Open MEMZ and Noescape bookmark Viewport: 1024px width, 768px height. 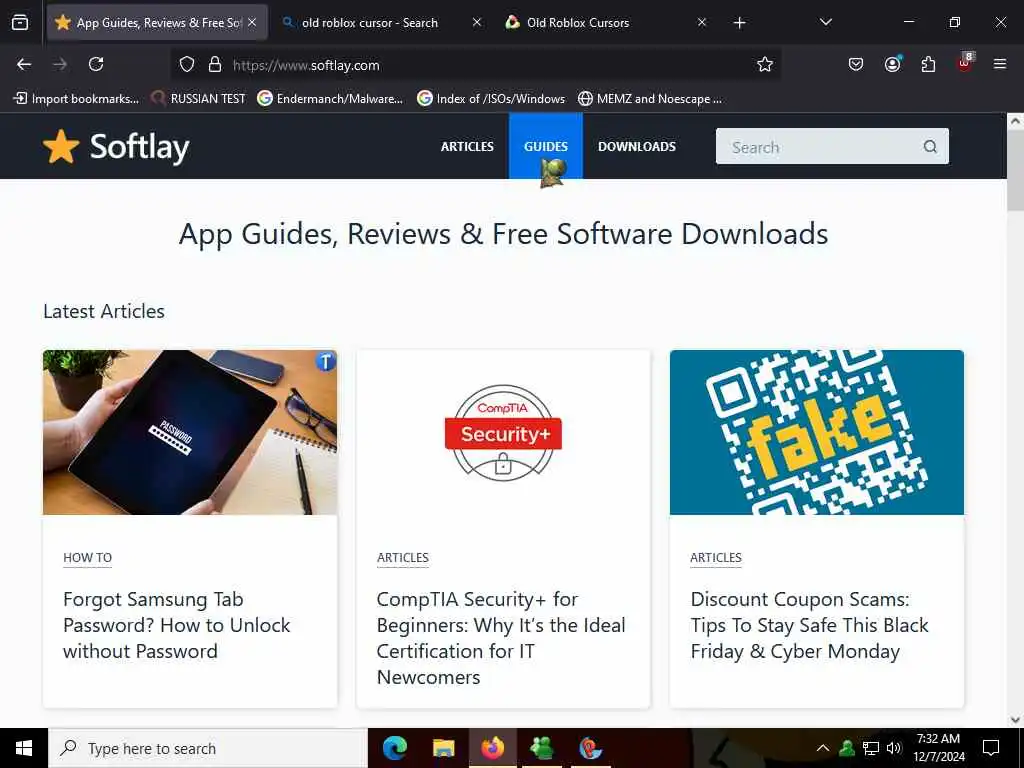(650, 99)
